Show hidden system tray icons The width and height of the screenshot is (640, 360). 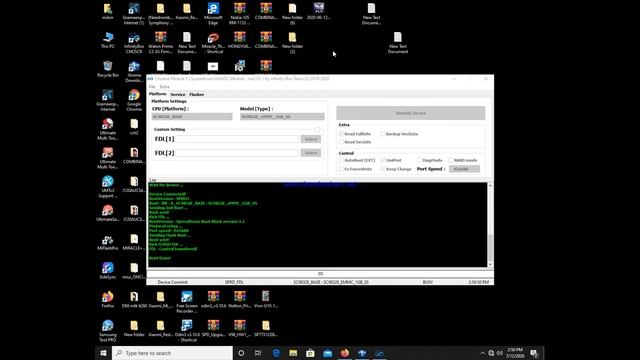click(x=482, y=353)
